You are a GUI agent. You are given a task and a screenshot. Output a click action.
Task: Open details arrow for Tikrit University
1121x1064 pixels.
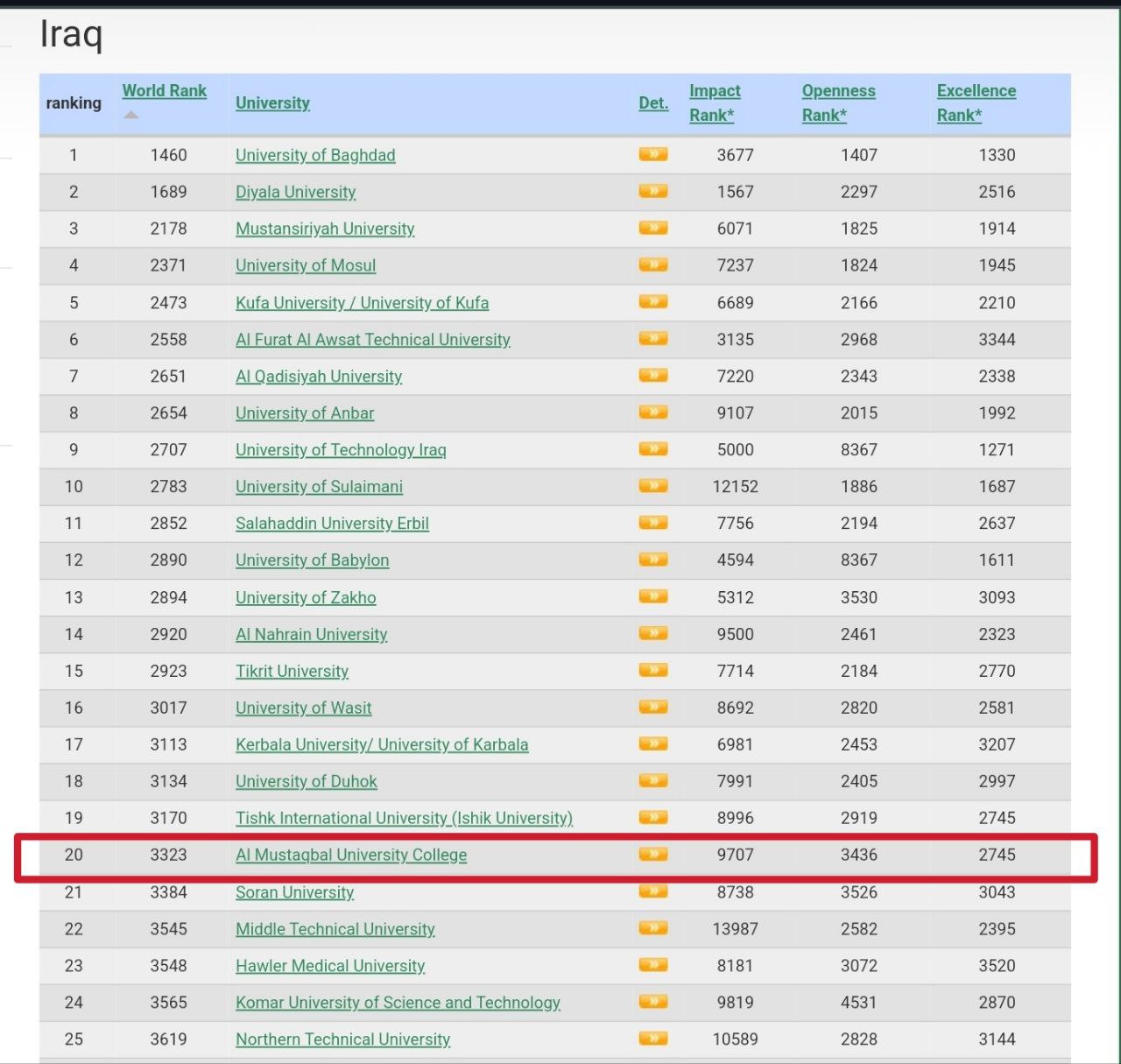pos(652,671)
